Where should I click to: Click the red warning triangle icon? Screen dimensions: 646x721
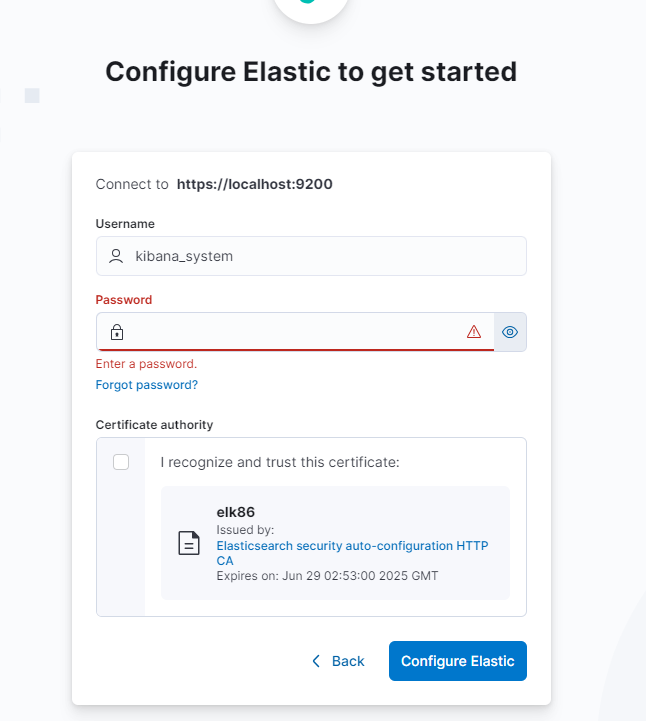tap(474, 332)
